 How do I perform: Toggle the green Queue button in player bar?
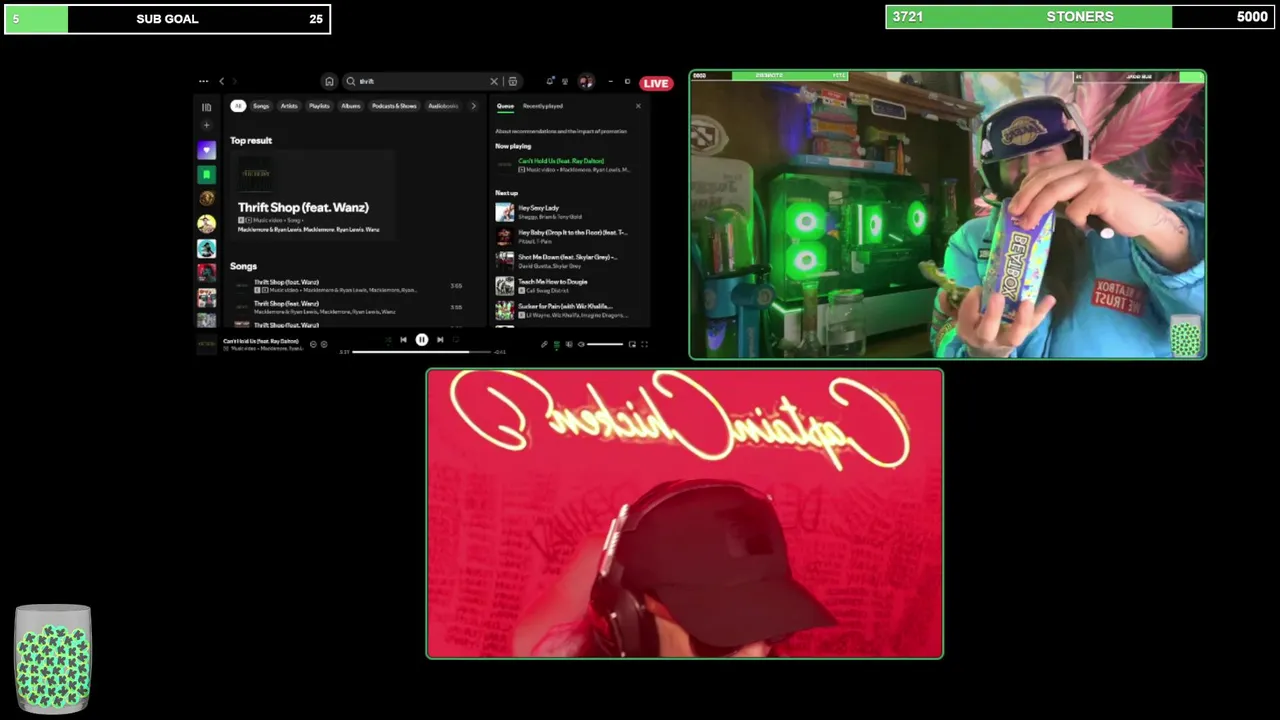pyautogui.click(x=557, y=344)
